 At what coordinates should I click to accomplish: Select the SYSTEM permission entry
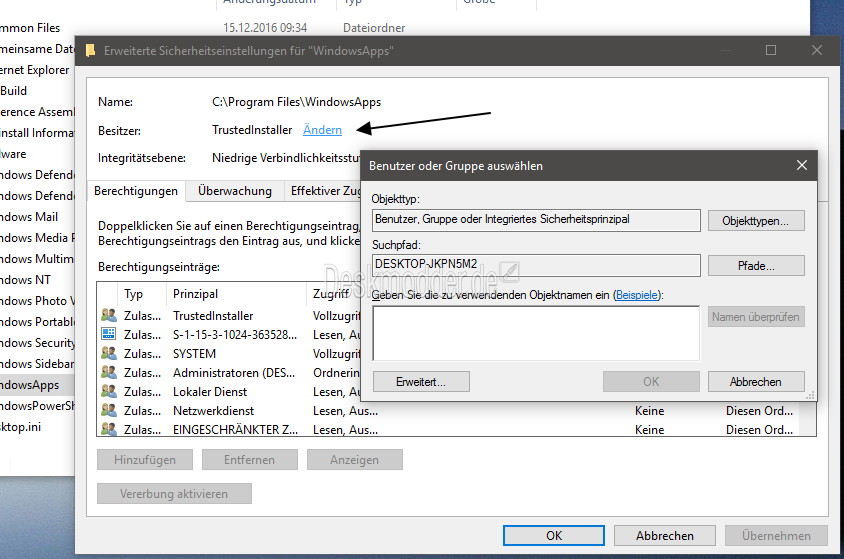229,353
